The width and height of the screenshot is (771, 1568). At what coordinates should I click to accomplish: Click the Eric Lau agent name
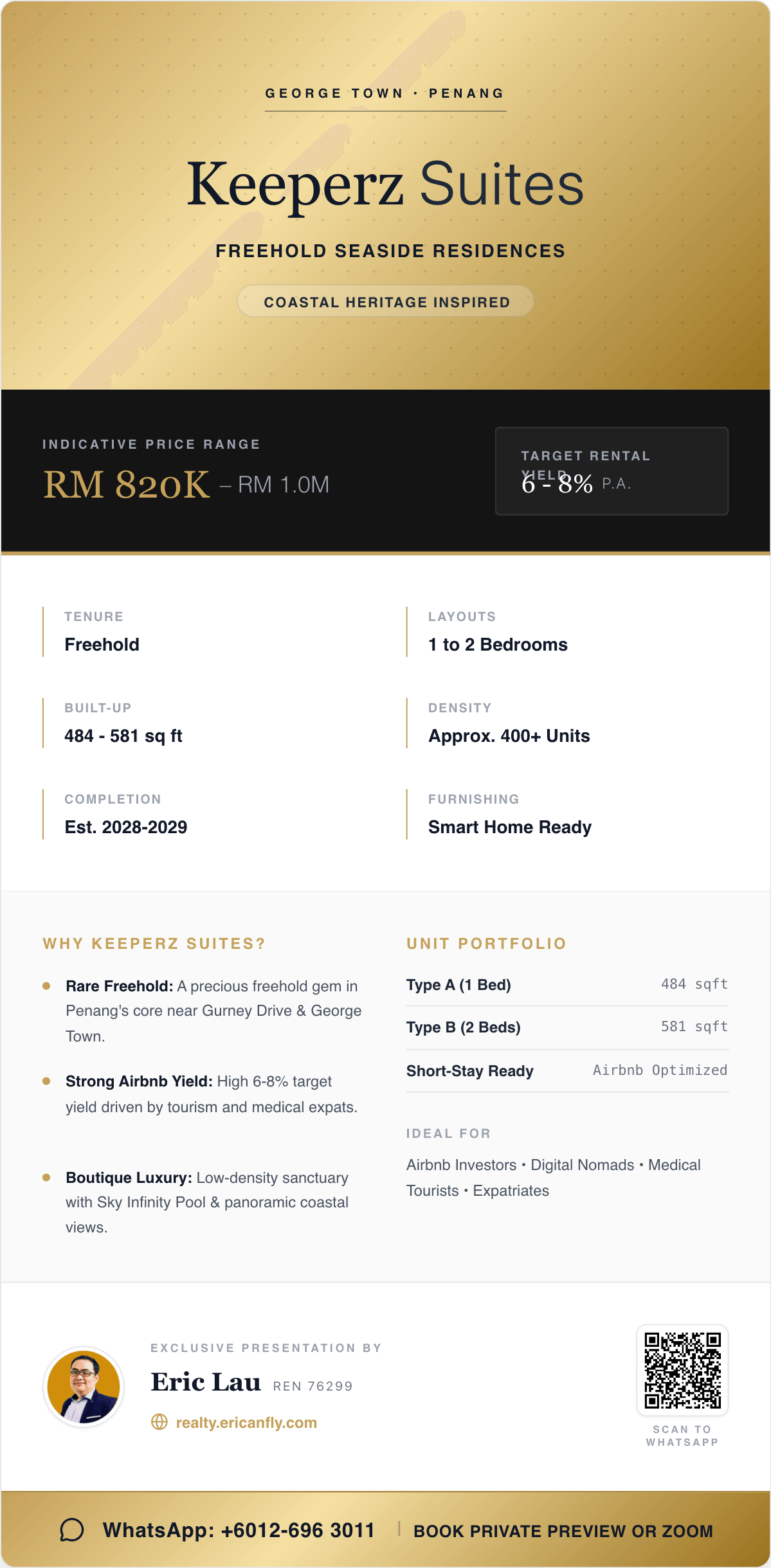tap(206, 1382)
